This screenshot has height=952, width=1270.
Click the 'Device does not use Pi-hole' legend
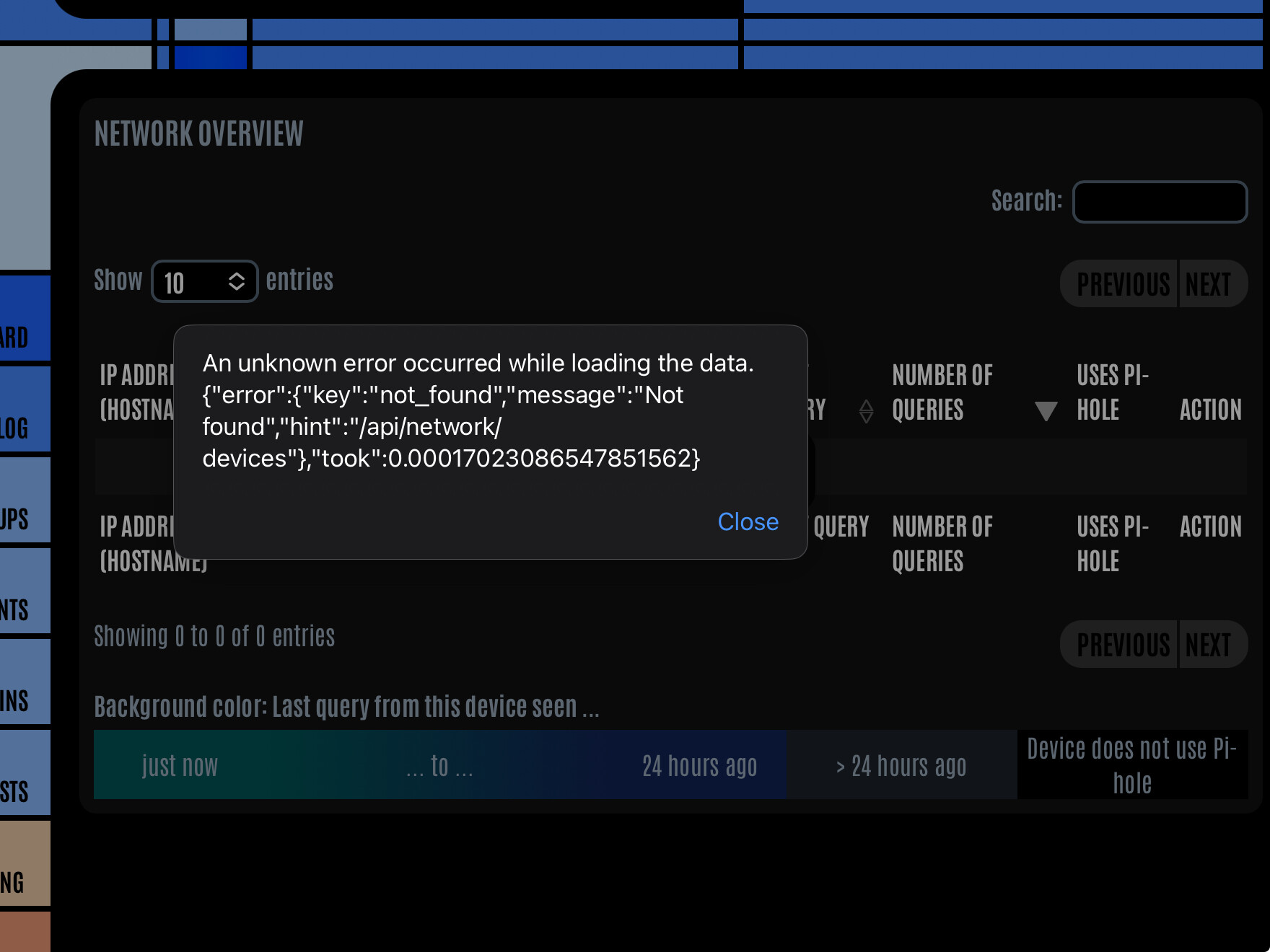pos(1132,765)
